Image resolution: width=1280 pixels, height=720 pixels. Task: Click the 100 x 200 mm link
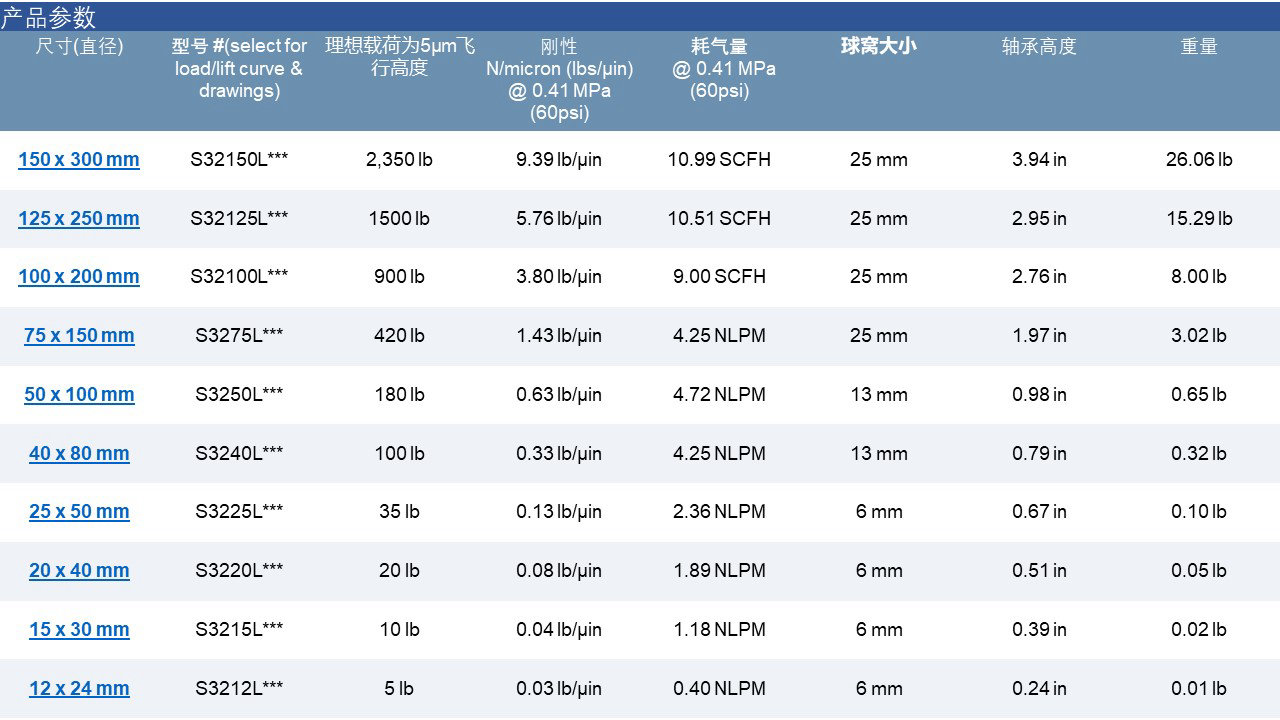tap(79, 277)
